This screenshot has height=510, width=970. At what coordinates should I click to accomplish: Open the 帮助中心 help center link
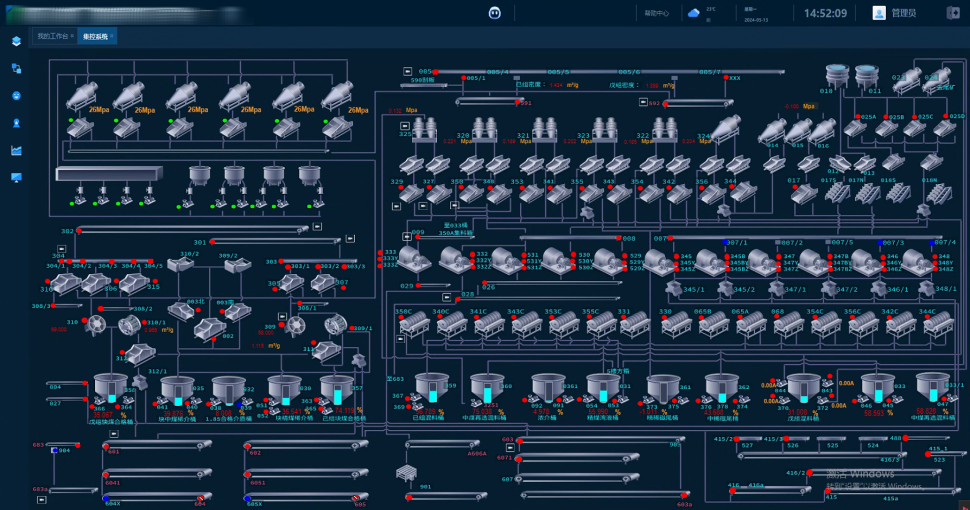656,13
